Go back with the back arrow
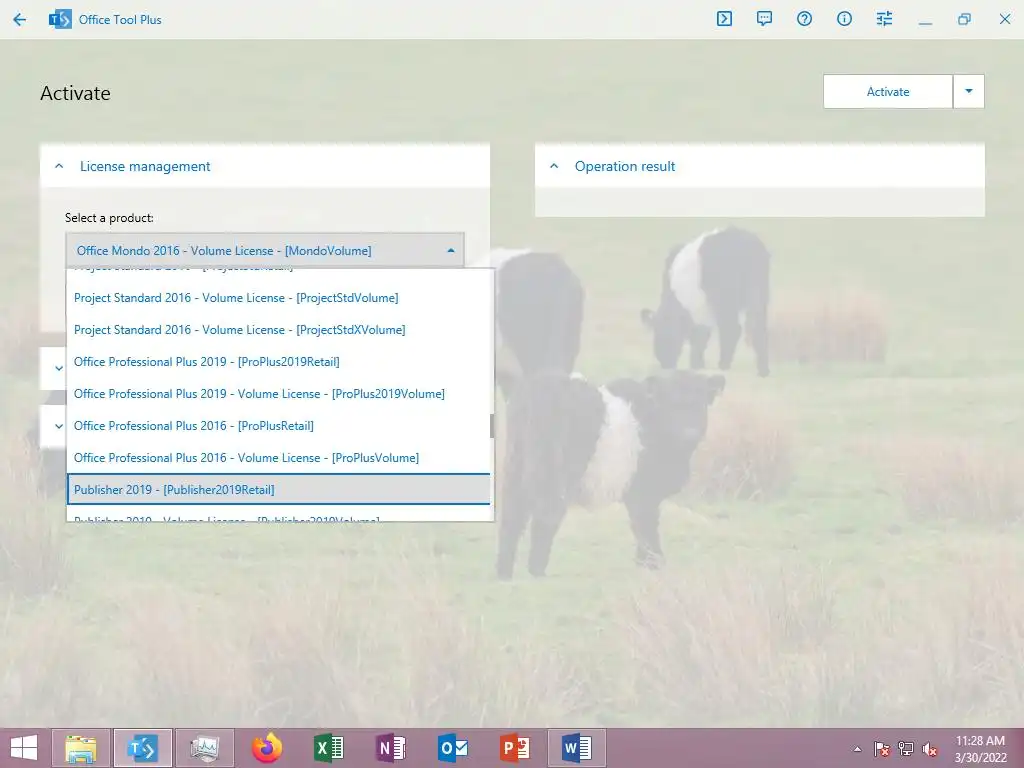 click(20, 20)
